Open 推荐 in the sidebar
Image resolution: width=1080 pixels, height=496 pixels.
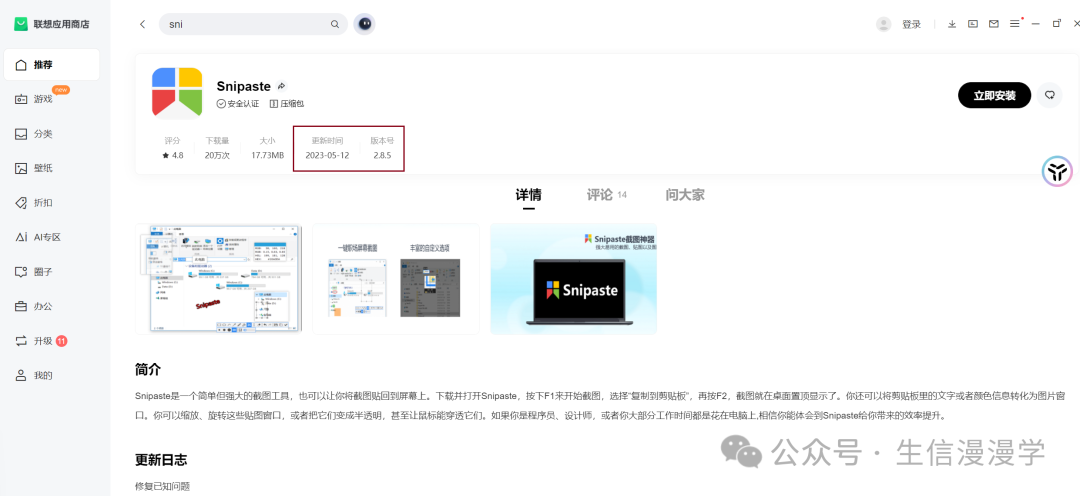pos(52,65)
